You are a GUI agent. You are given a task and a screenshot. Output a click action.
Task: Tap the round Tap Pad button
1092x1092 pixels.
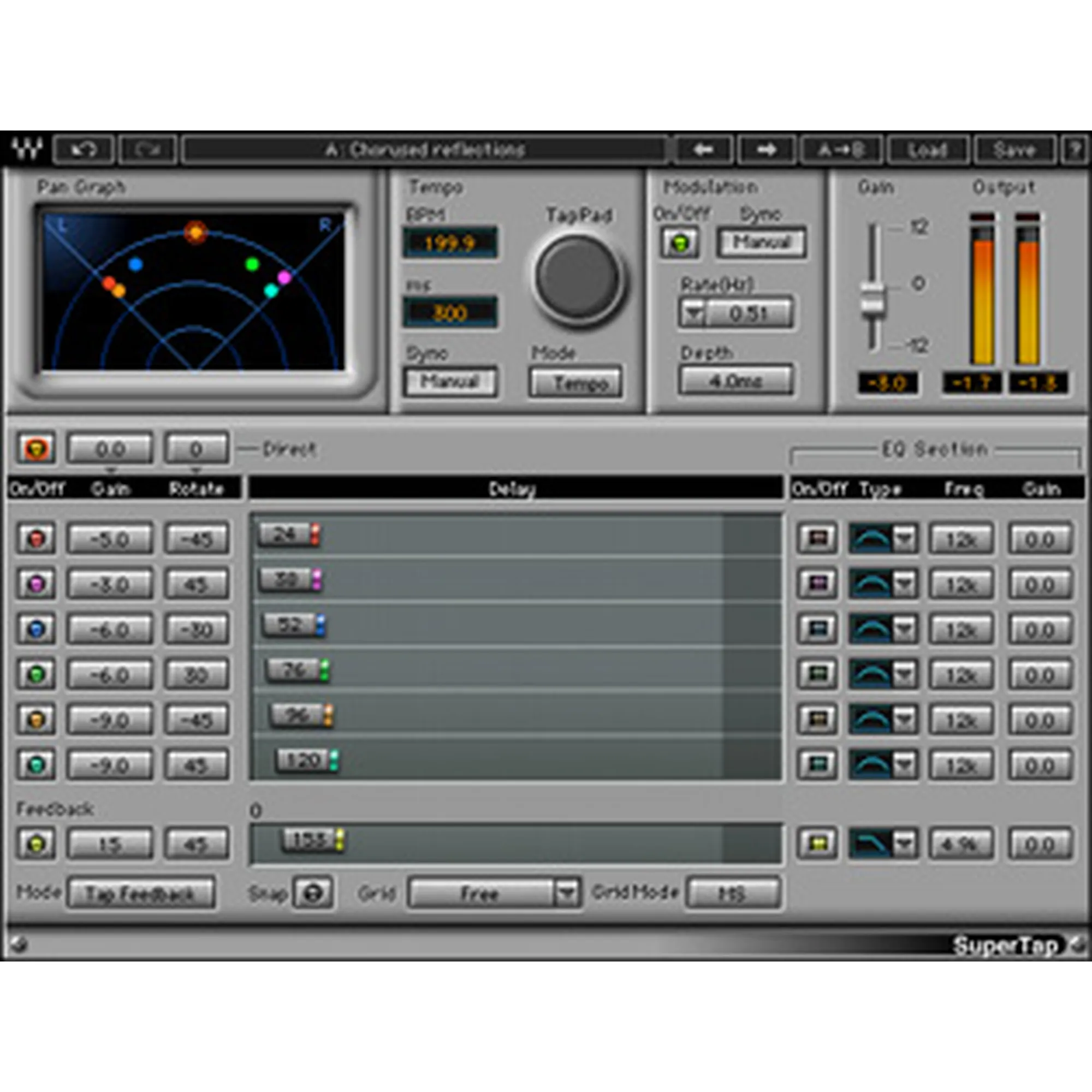577,278
